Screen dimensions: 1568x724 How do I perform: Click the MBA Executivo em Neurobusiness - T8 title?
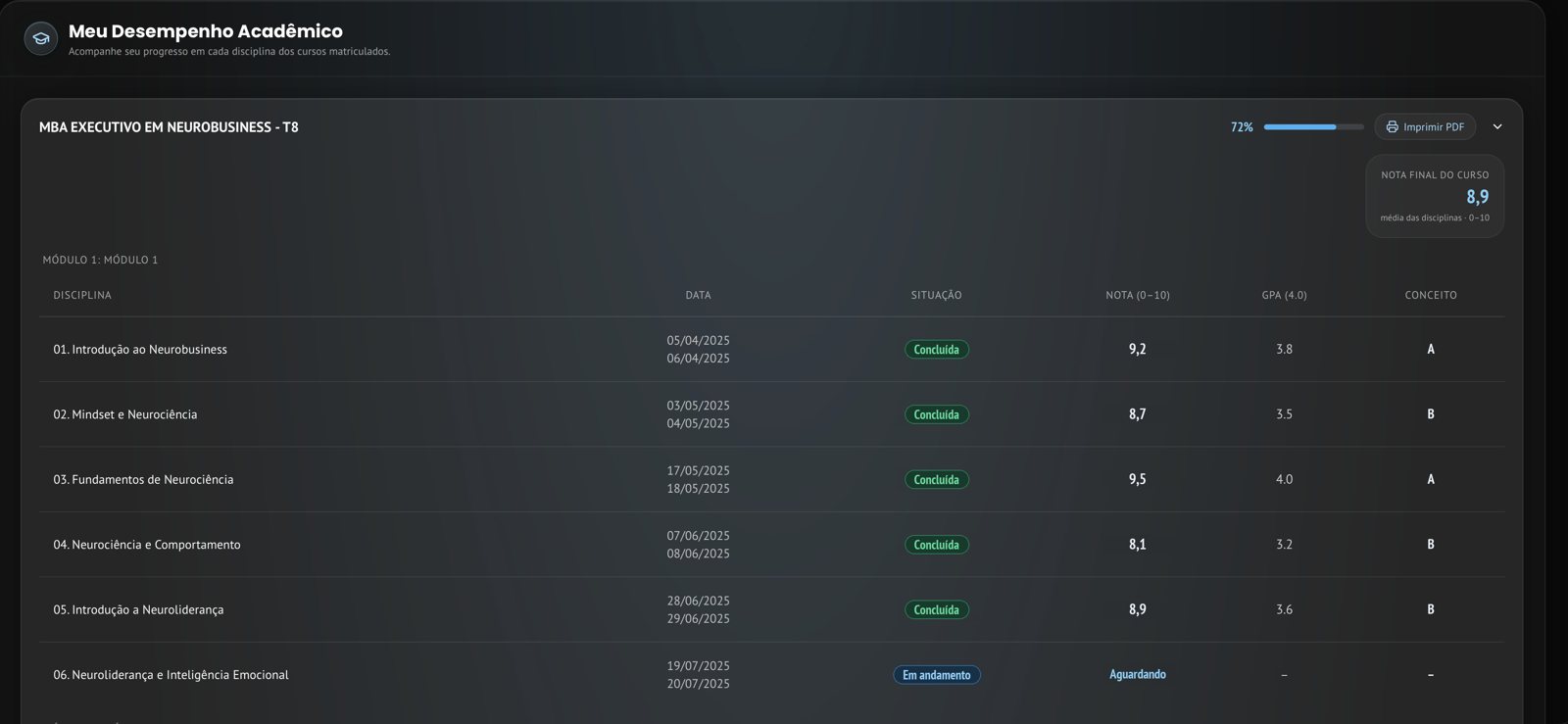[x=169, y=127]
